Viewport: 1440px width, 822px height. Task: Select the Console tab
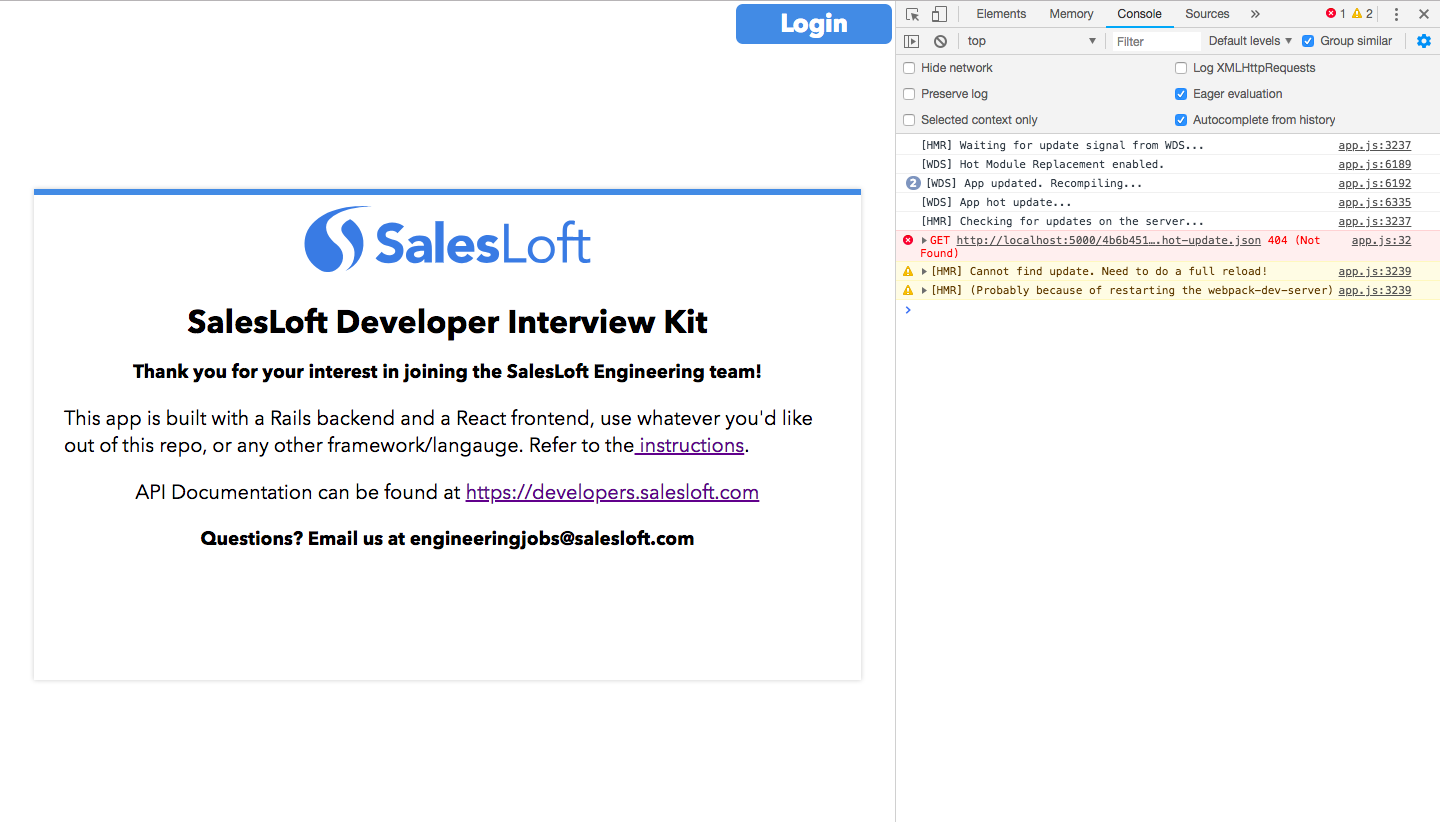click(1139, 14)
